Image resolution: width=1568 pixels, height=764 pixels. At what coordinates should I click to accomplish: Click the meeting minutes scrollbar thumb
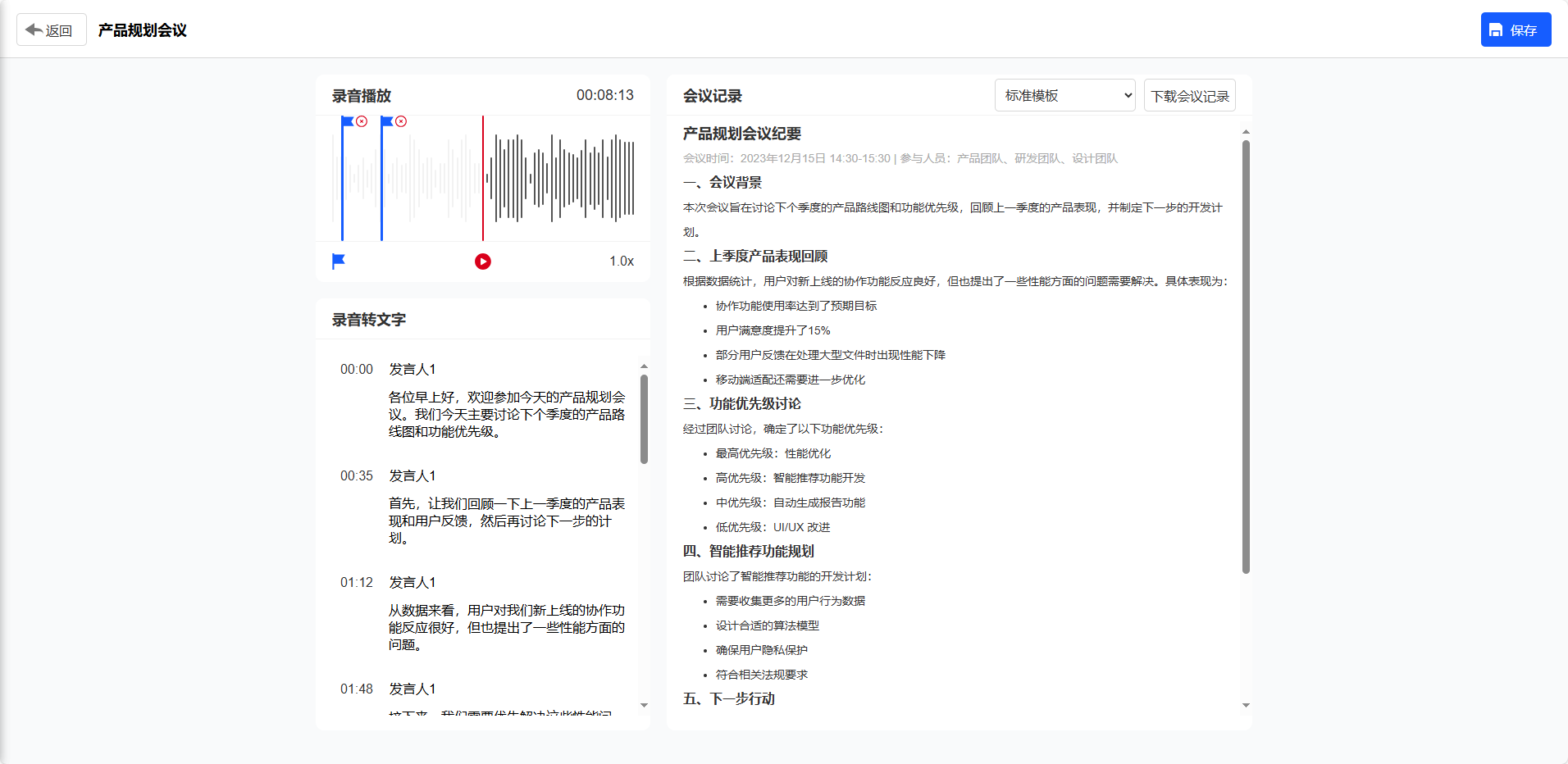(x=1246, y=357)
